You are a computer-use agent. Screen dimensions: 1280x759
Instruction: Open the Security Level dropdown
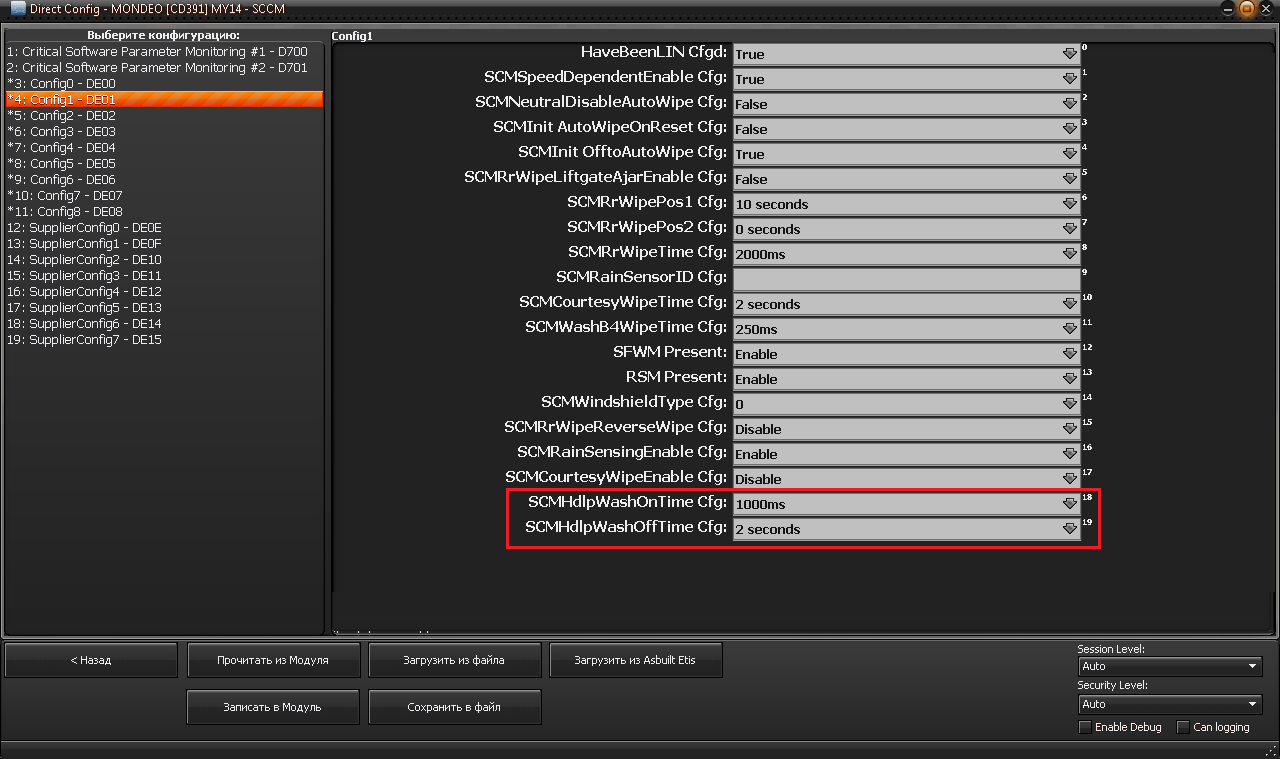pos(1170,704)
